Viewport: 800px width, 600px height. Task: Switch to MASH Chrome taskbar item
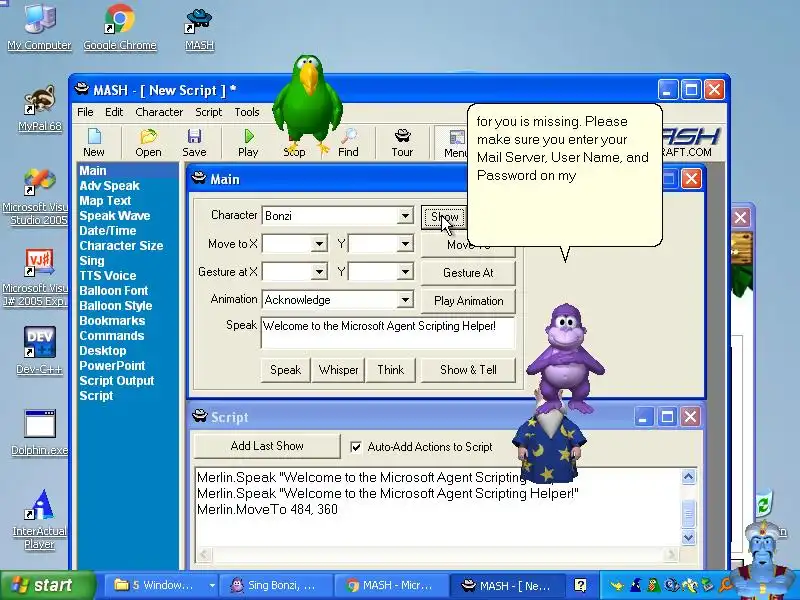click(x=391, y=585)
